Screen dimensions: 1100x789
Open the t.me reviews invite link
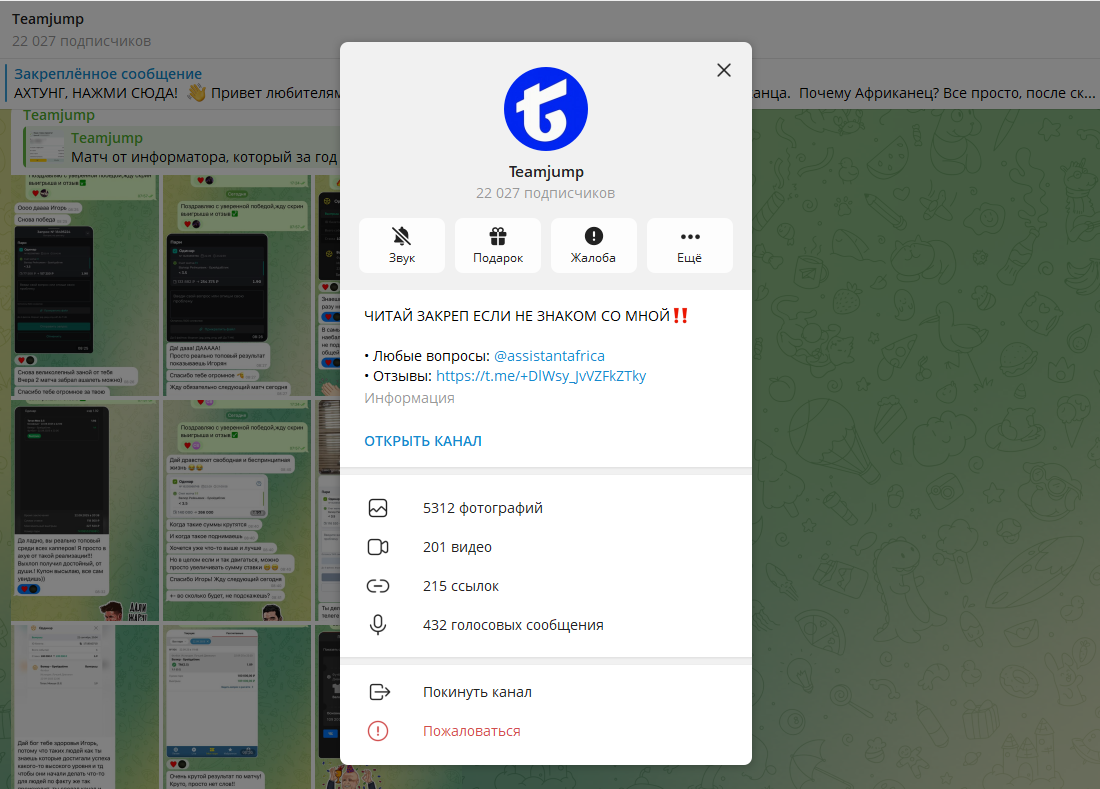[x=541, y=376]
